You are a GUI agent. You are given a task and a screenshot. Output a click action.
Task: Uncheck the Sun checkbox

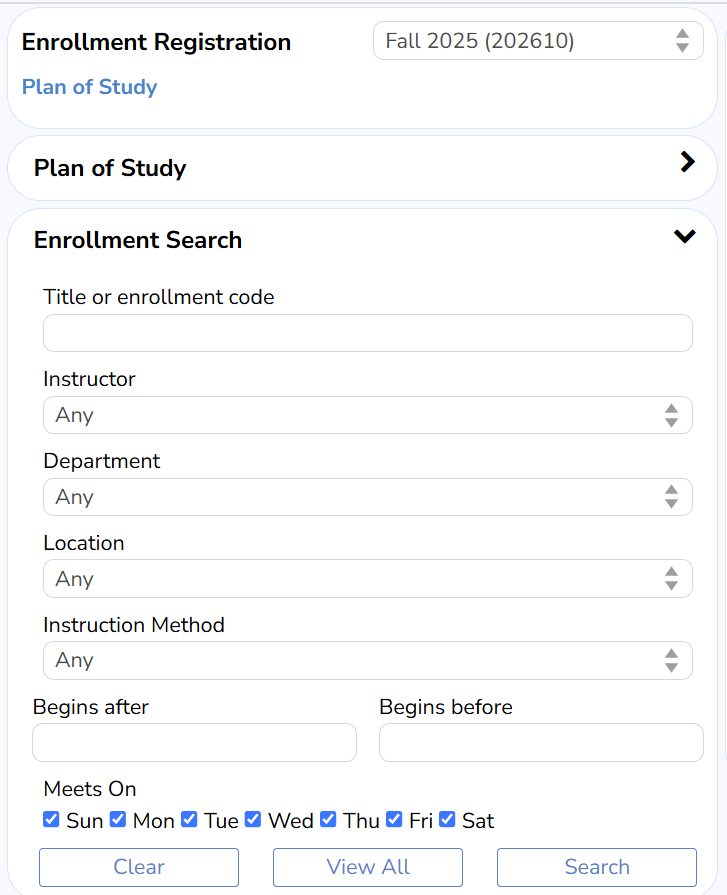click(52, 820)
